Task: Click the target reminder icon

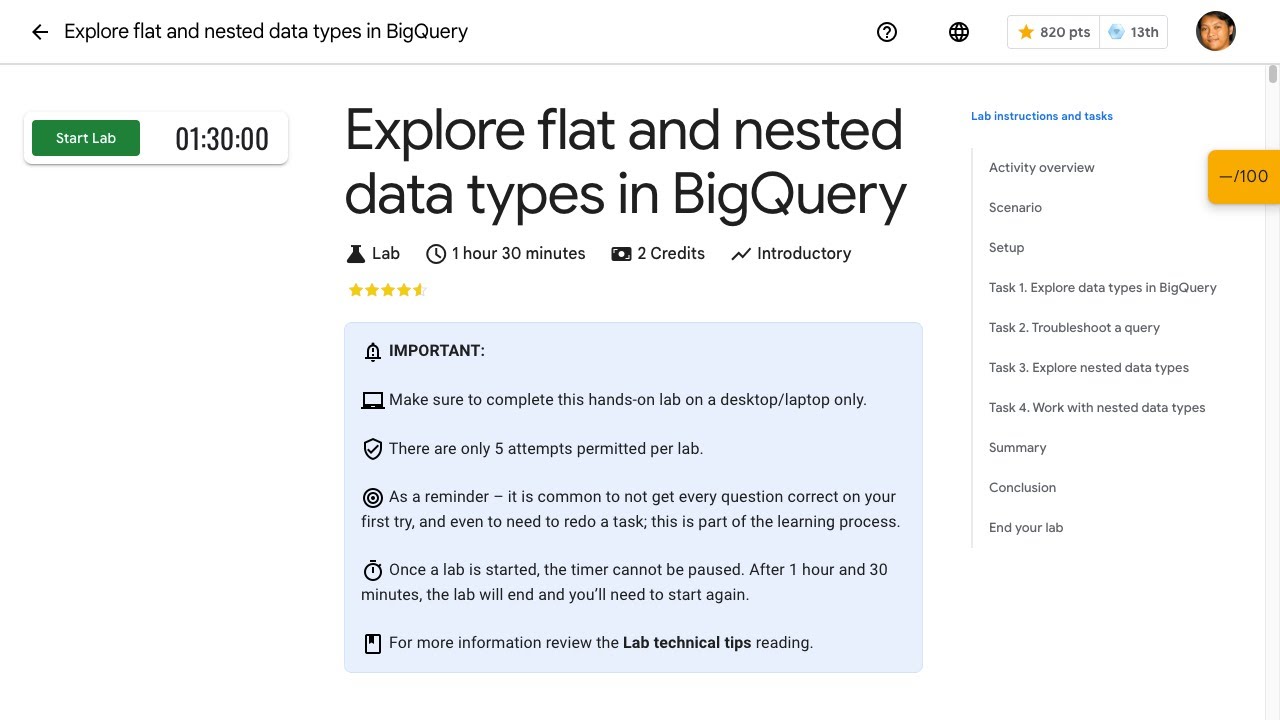Action: pos(373,497)
